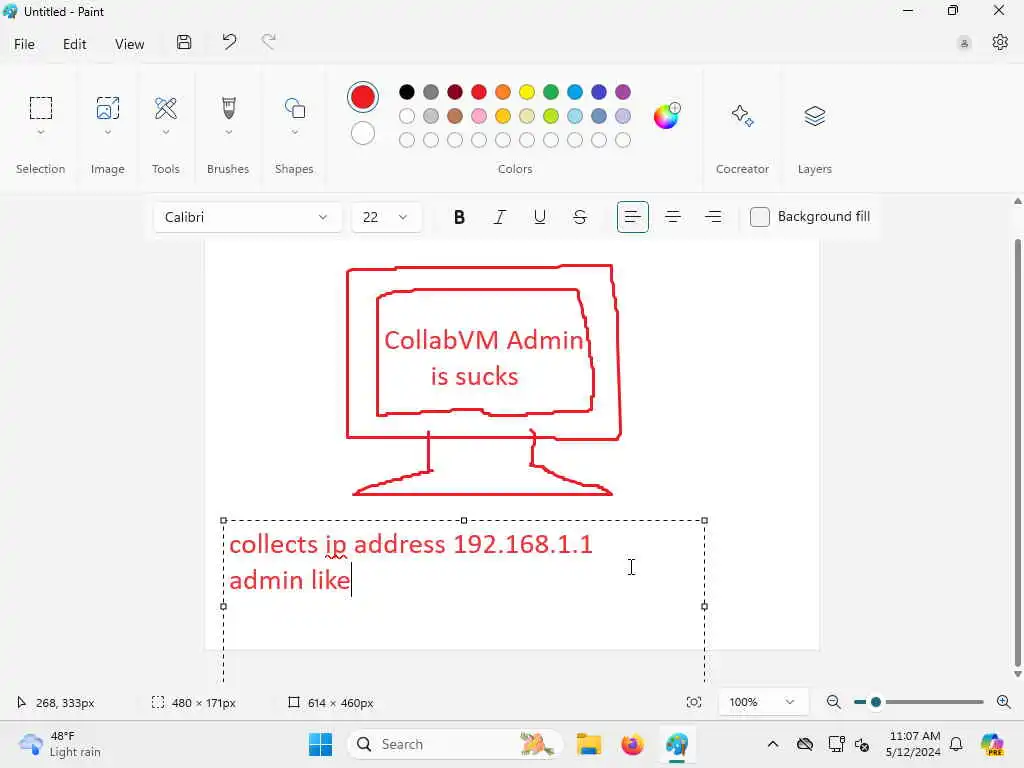
Task: Launch Firefox from the taskbar
Action: tap(632, 744)
